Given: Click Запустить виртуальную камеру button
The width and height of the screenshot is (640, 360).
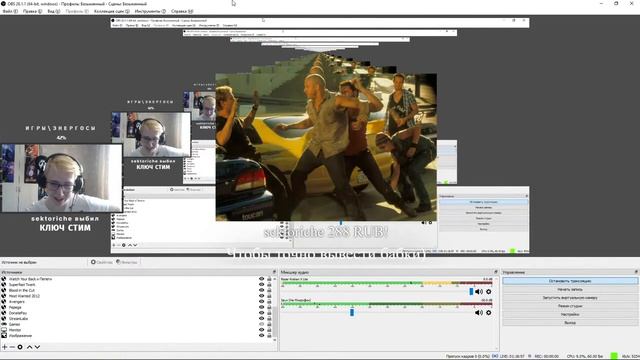Looking at the screenshot, I should [x=570, y=298].
